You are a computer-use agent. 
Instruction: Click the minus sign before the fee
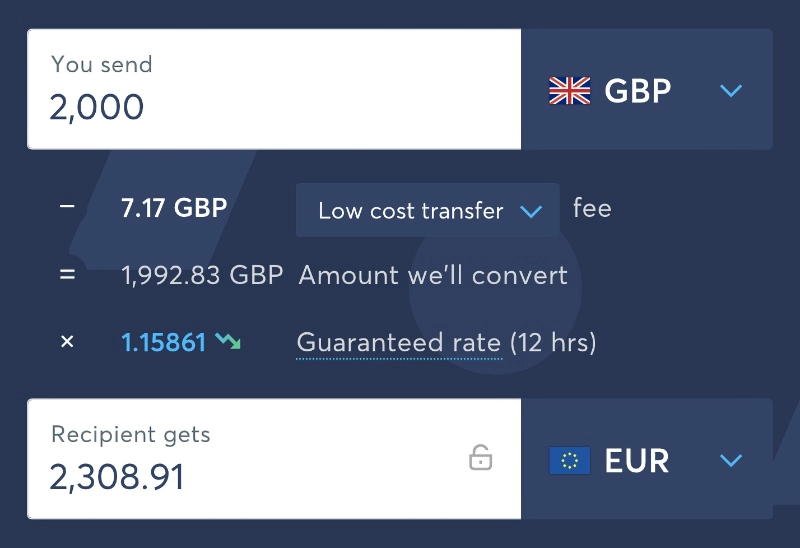coord(67,208)
